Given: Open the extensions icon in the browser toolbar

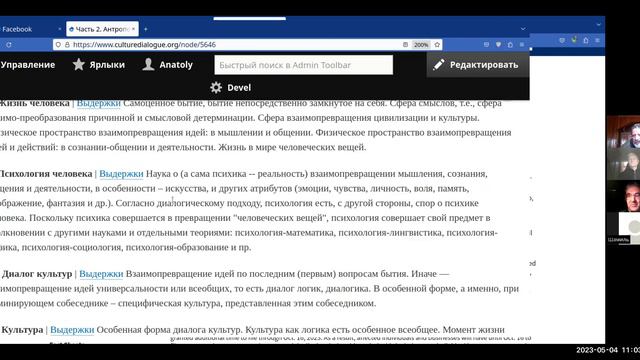Looking at the screenshot, I should point(510,44).
